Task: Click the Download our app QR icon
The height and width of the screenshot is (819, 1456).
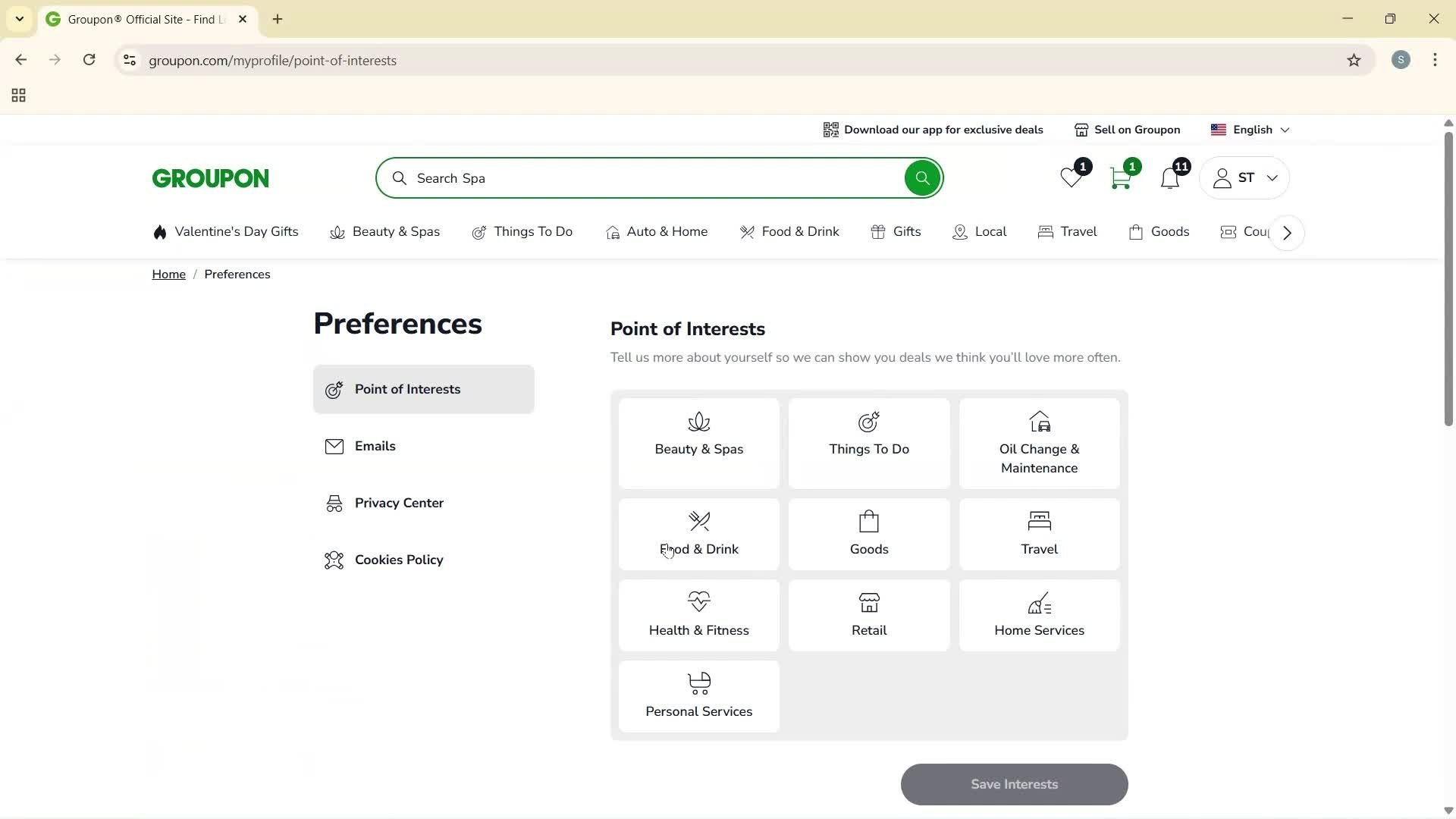Action: point(831,129)
